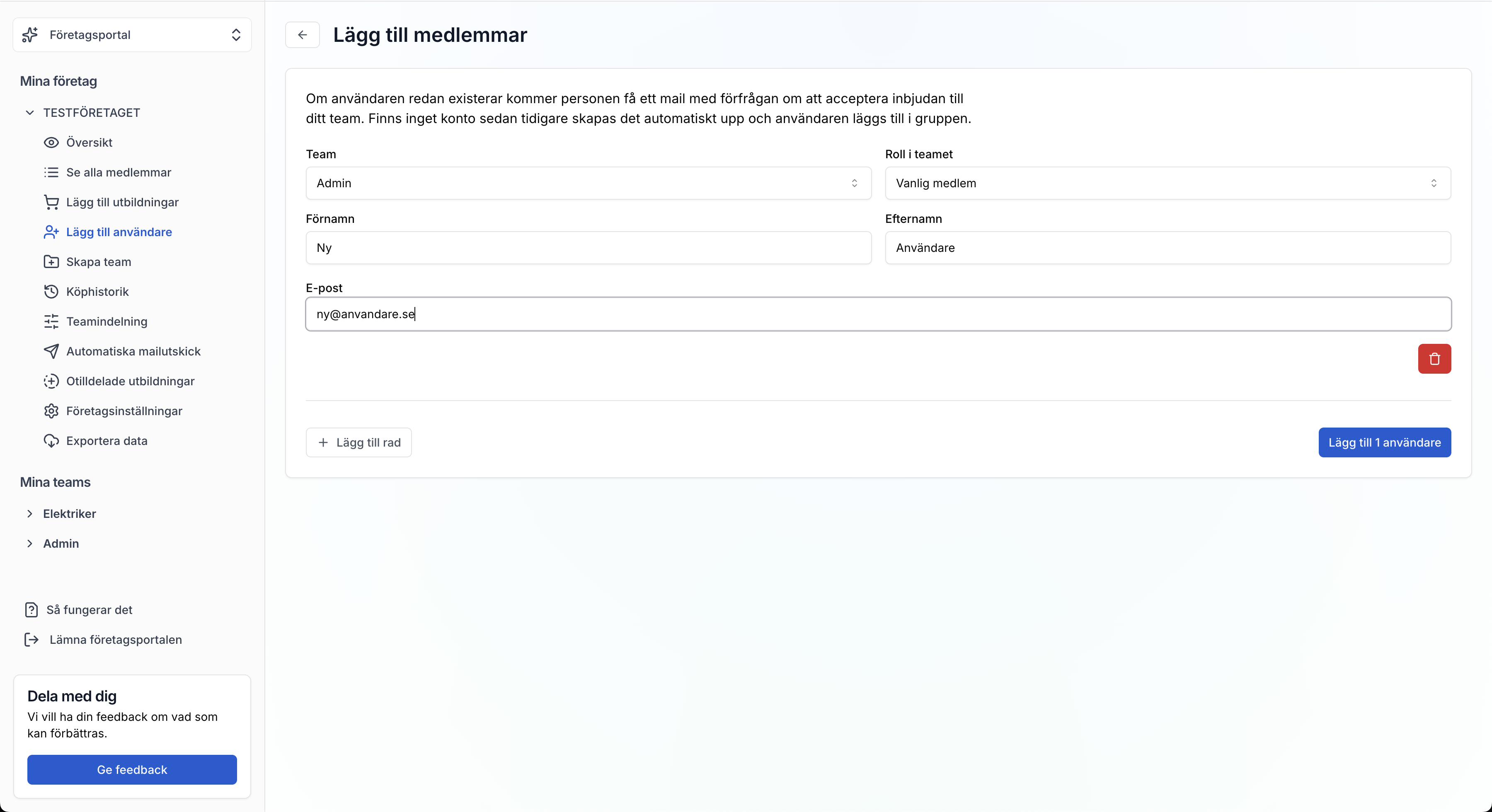Click into the Förnamn input field

(x=588, y=248)
